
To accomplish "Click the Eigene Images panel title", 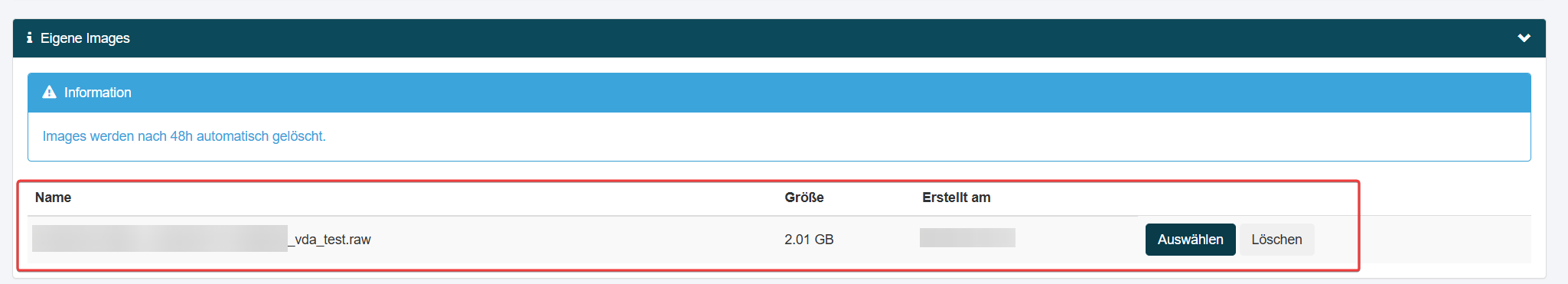I will tap(85, 38).
